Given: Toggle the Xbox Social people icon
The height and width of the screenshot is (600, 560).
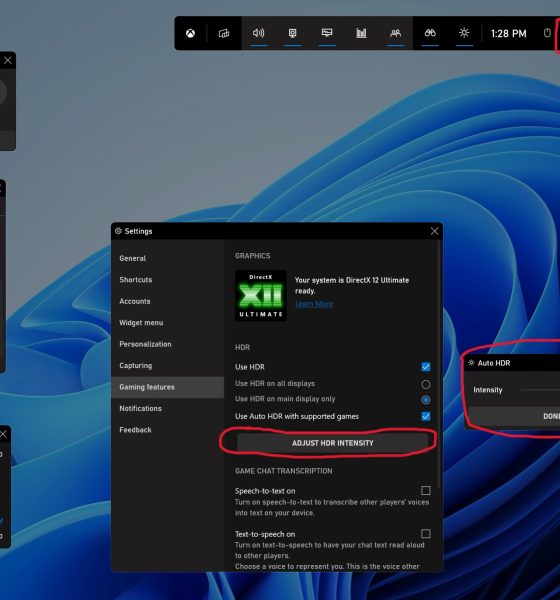Looking at the screenshot, I should coord(395,33).
